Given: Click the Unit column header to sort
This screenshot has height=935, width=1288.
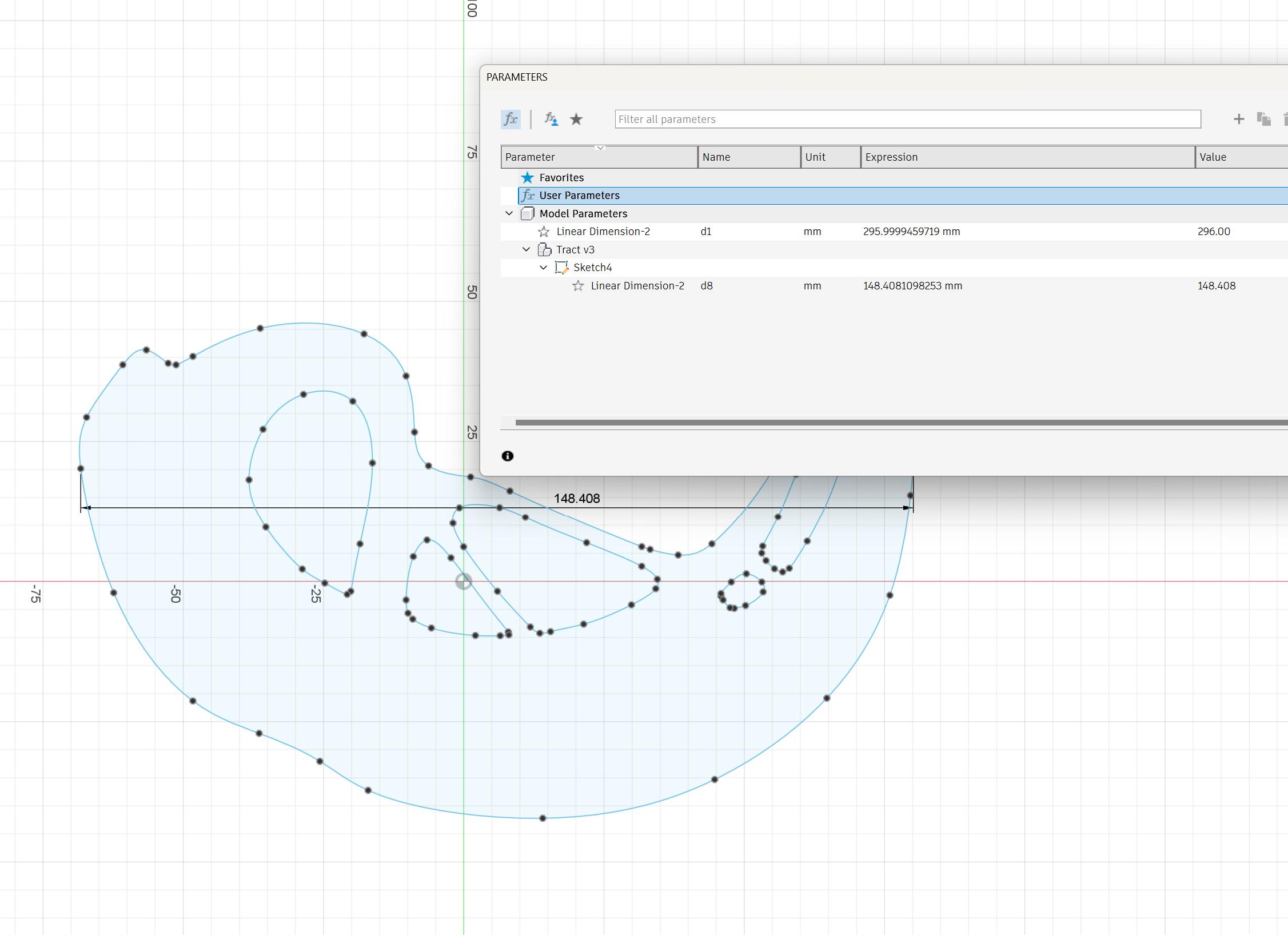Looking at the screenshot, I should click(x=828, y=156).
